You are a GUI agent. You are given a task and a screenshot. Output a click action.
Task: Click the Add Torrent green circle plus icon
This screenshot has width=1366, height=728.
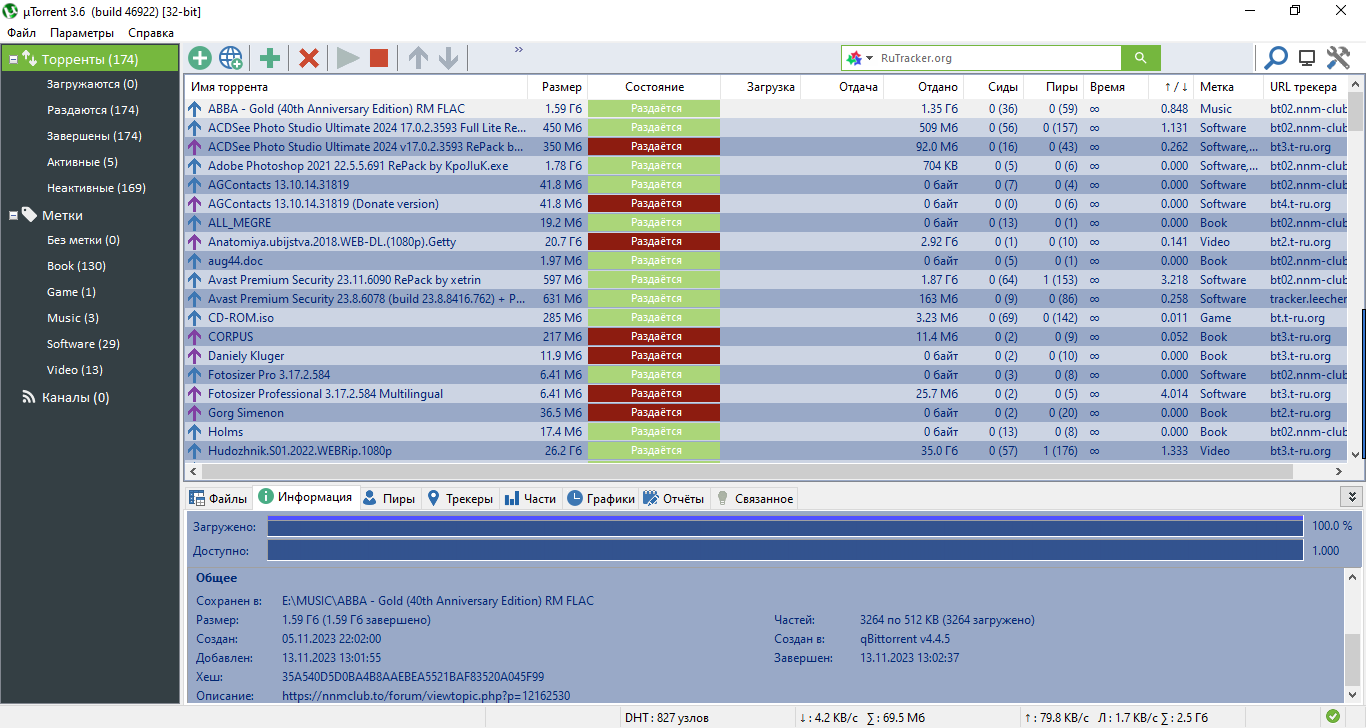[200, 58]
